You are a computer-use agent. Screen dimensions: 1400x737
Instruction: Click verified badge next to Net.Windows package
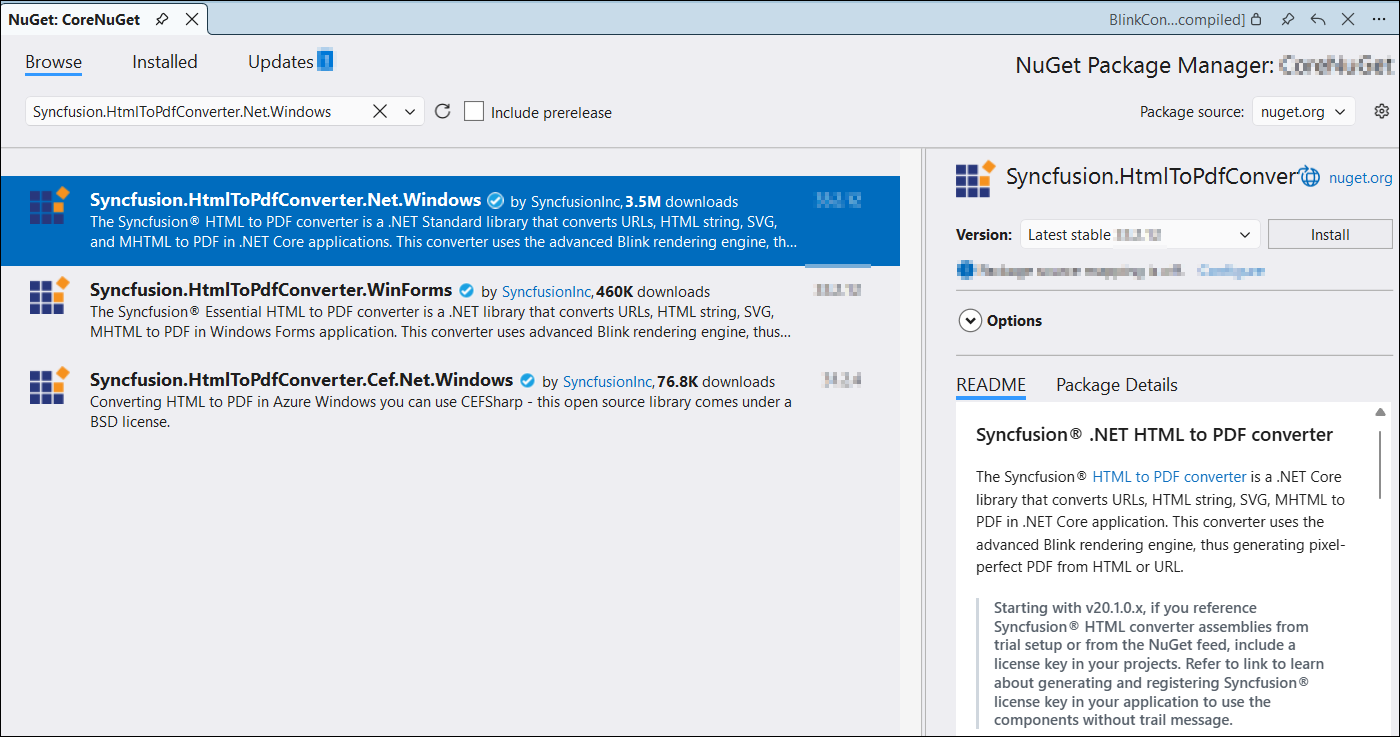pyautogui.click(x=495, y=201)
